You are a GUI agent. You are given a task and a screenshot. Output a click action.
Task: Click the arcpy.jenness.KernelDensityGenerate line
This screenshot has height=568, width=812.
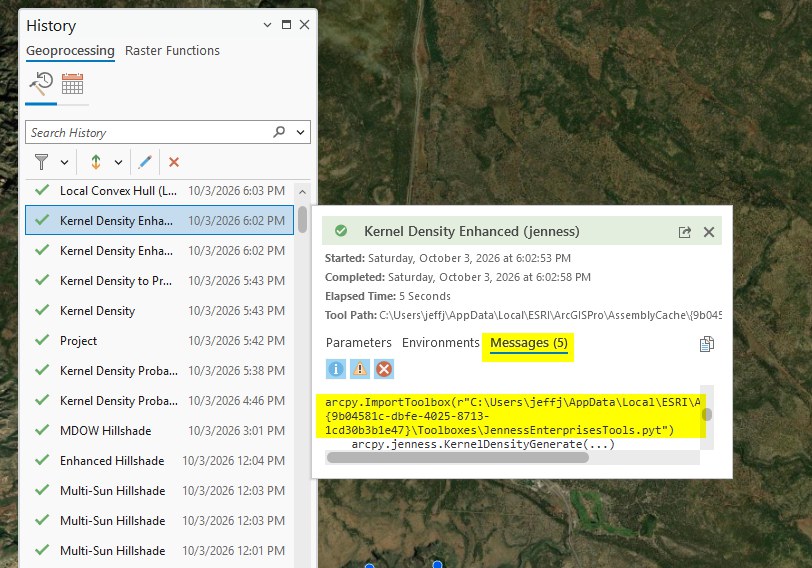483,444
